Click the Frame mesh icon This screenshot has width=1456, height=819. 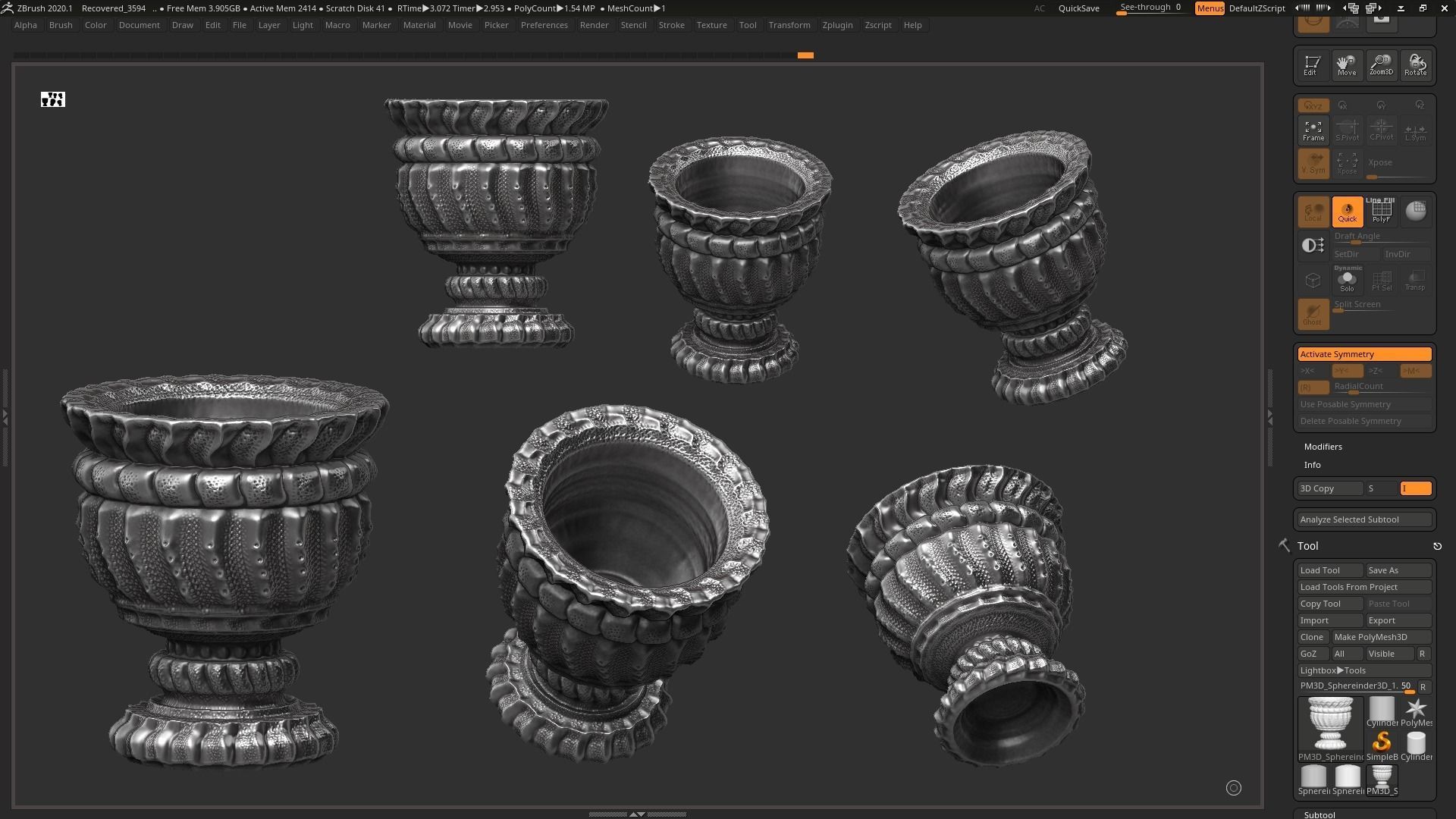click(x=1313, y=130)
